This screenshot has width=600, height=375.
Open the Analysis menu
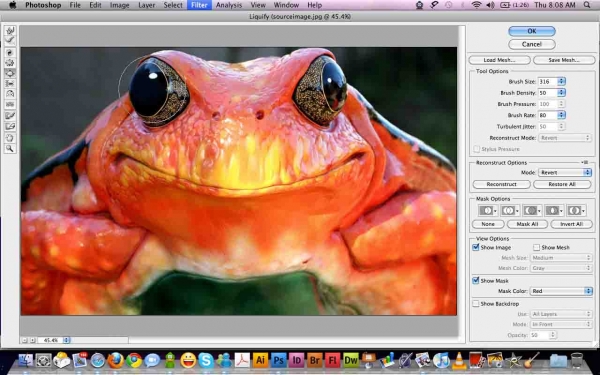[x=229, y=5]
